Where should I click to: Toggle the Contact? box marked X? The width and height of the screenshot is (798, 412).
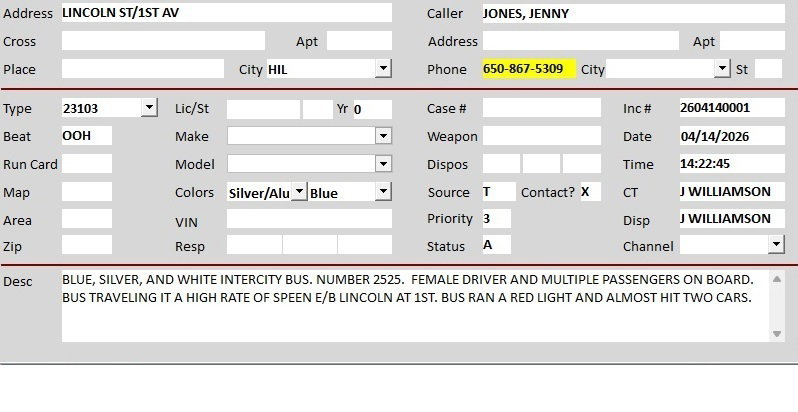pos(590,192)
